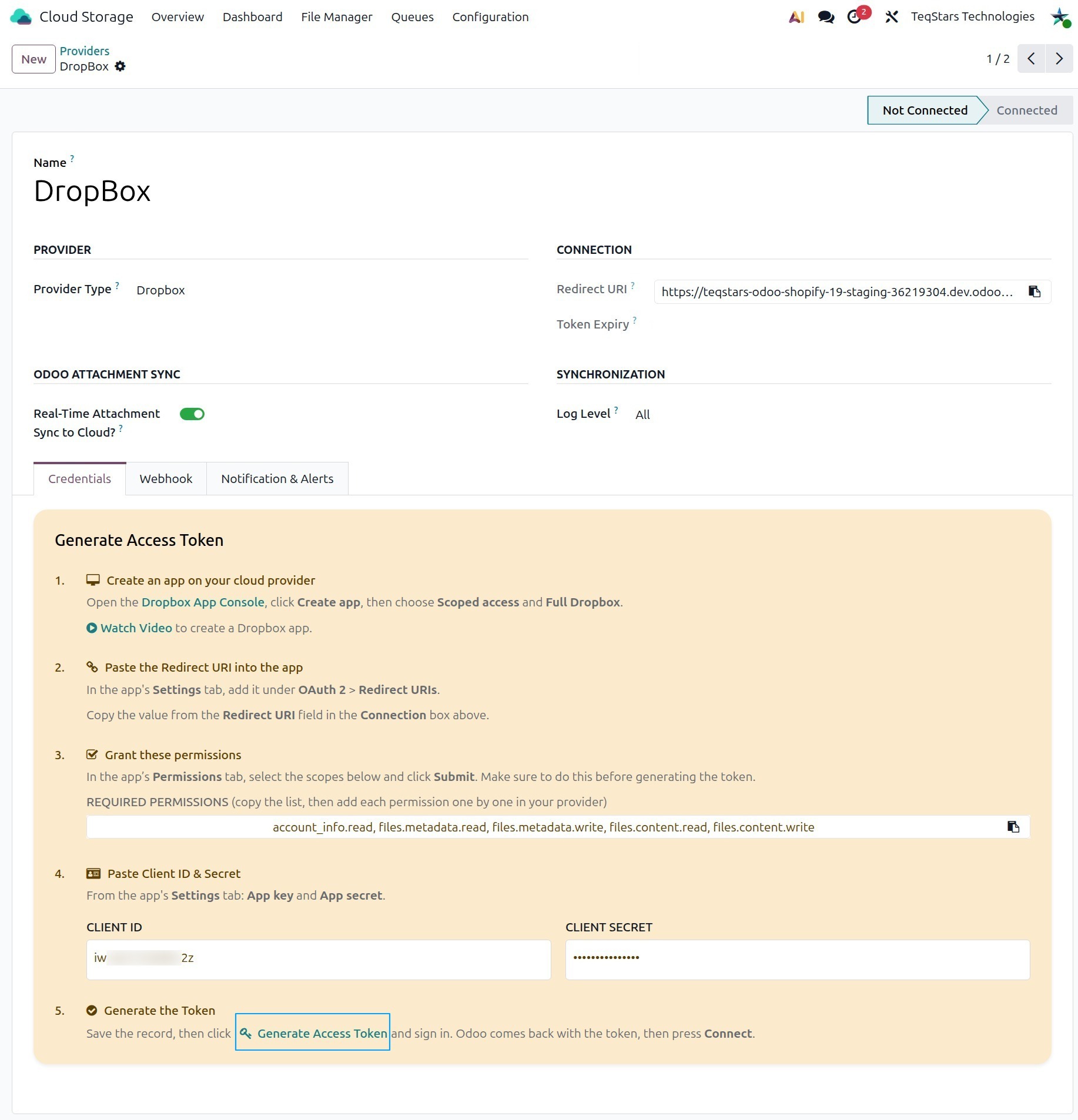Click Generate Access Token button
This screenshot has width=1078, height=1120.
pyautogui.click(x=313, y=1032)
